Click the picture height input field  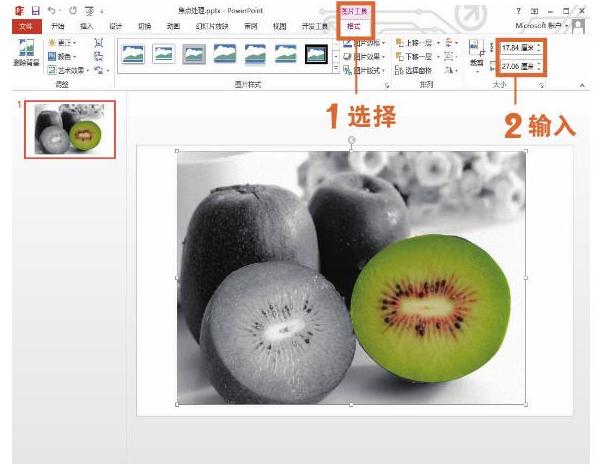521,48
